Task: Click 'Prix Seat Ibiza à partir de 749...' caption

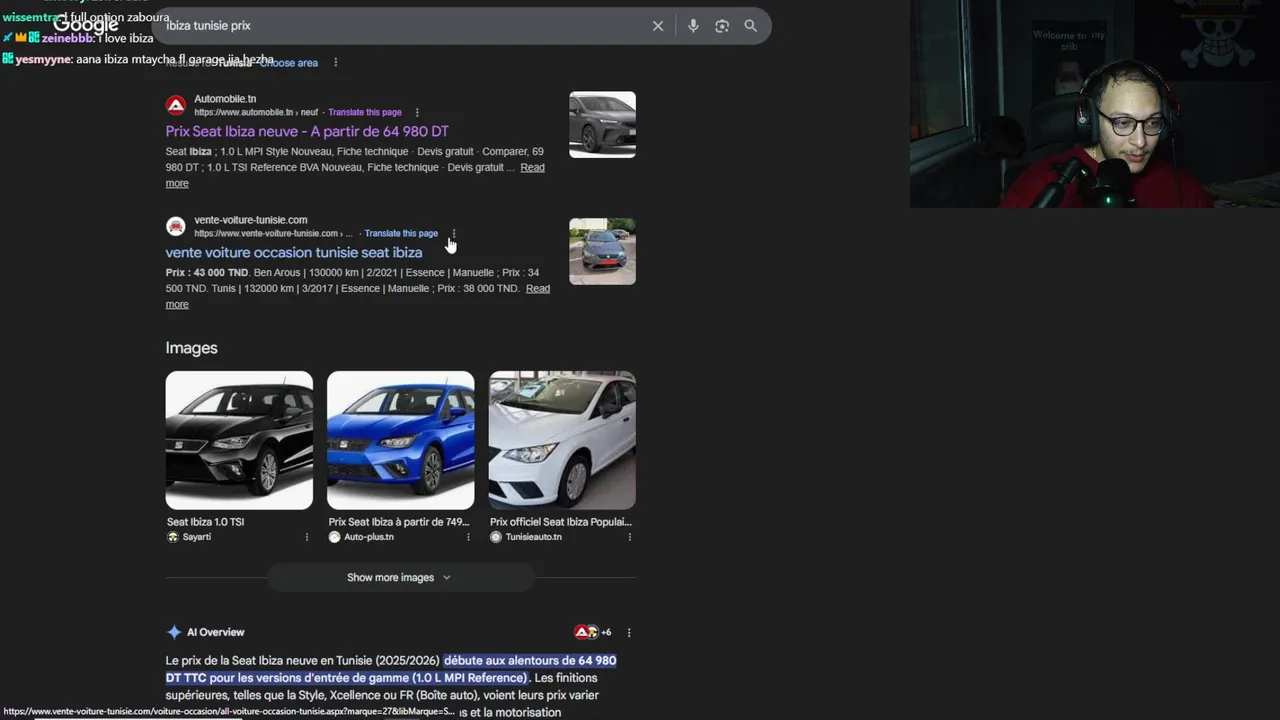Action: pos(399,522)
